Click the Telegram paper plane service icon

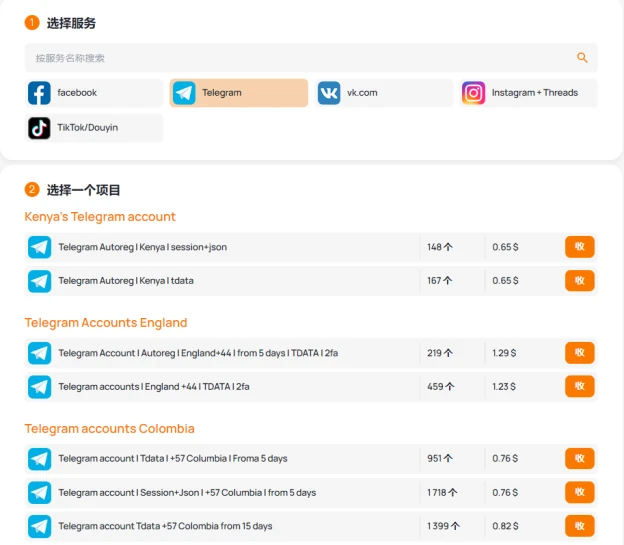[184, 93]
